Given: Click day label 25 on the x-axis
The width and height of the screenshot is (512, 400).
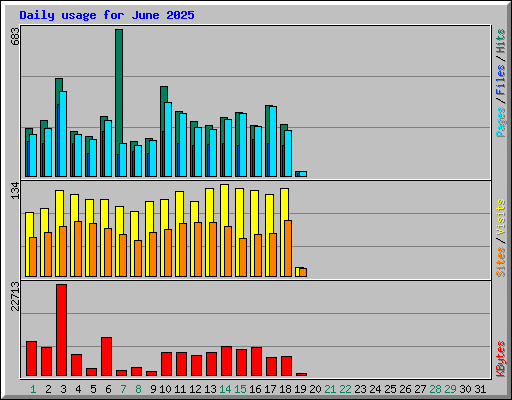Looking at the screenshot, I should pos(390,389).
